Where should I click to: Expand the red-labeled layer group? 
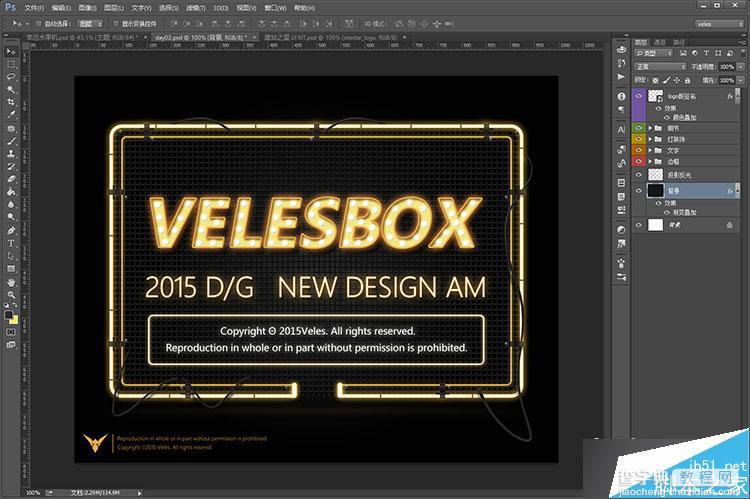(650, 162)
